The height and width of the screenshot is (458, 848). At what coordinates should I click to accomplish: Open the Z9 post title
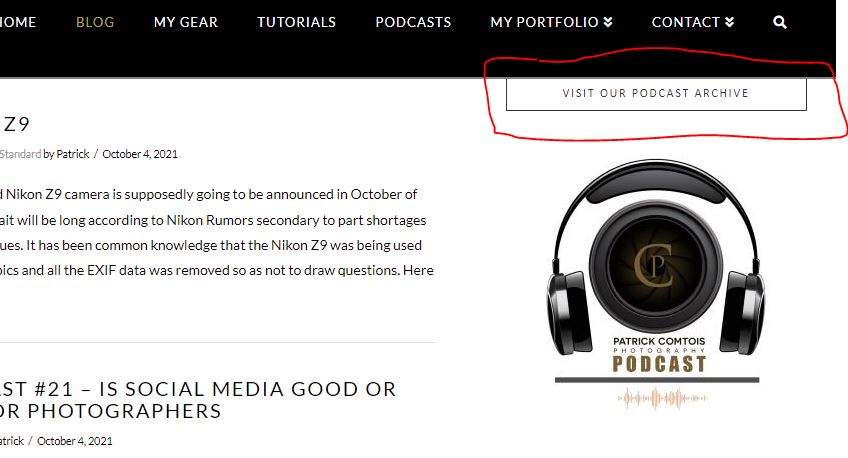[15, 124]
